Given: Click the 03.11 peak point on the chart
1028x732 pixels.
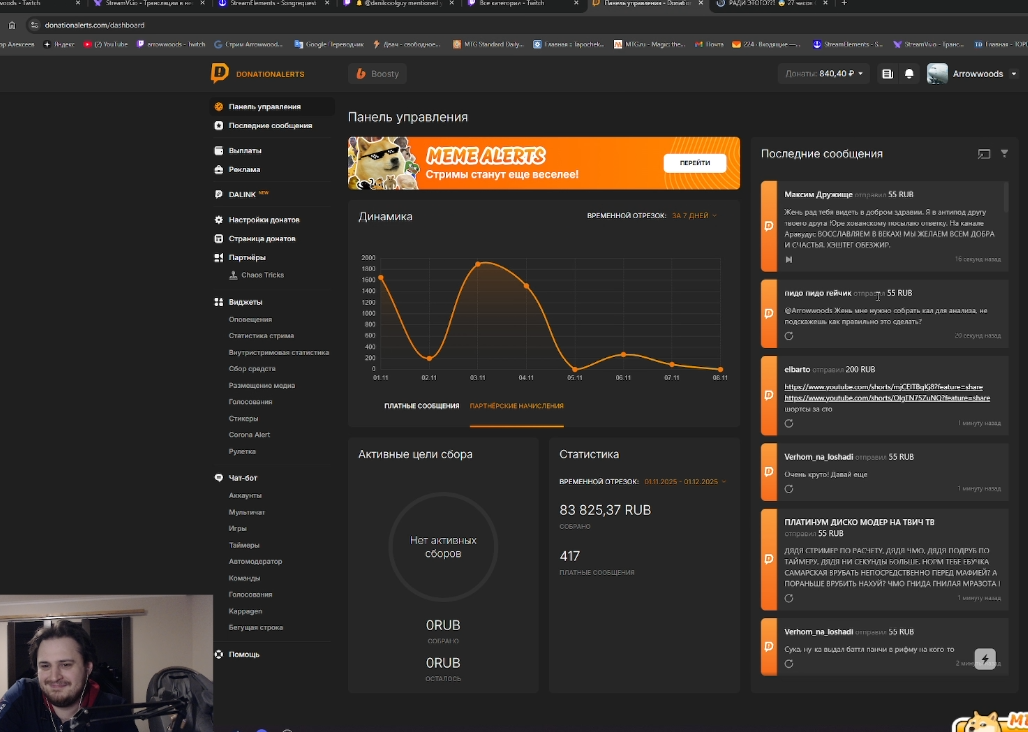Looking at the screenshot, I should [478, 264].
